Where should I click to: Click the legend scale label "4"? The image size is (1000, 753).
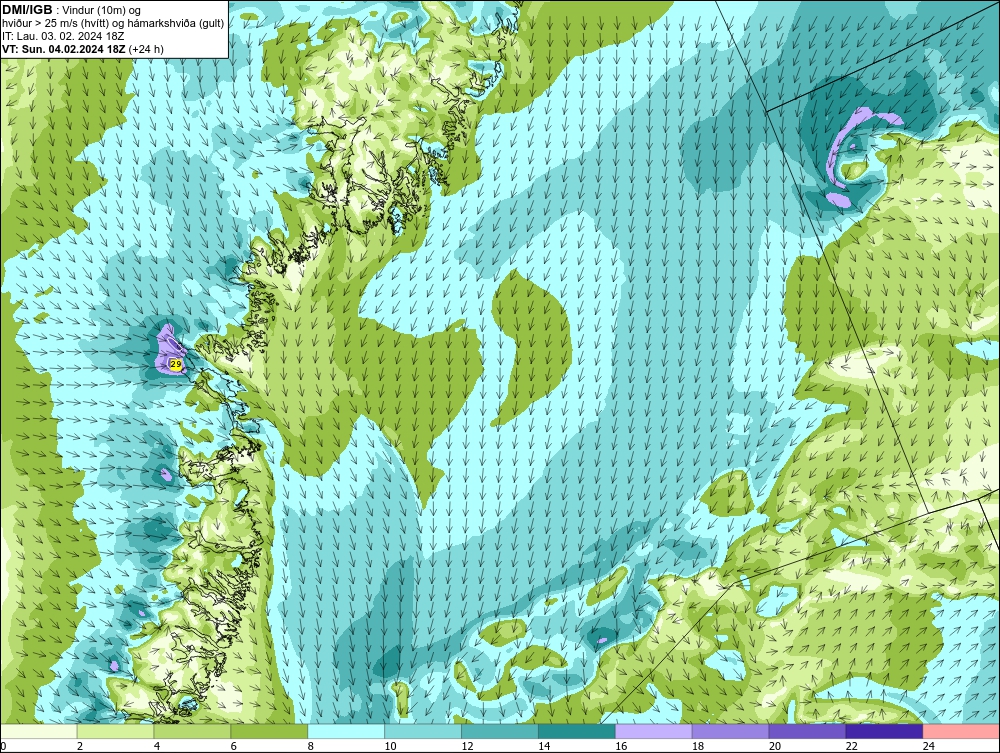click(157, 746)
